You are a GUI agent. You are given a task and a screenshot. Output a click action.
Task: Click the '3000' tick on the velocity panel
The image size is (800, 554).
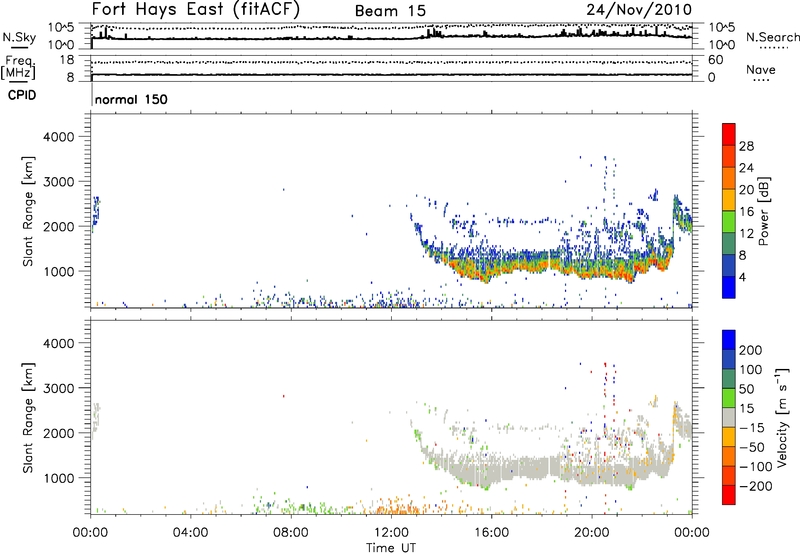59,388
